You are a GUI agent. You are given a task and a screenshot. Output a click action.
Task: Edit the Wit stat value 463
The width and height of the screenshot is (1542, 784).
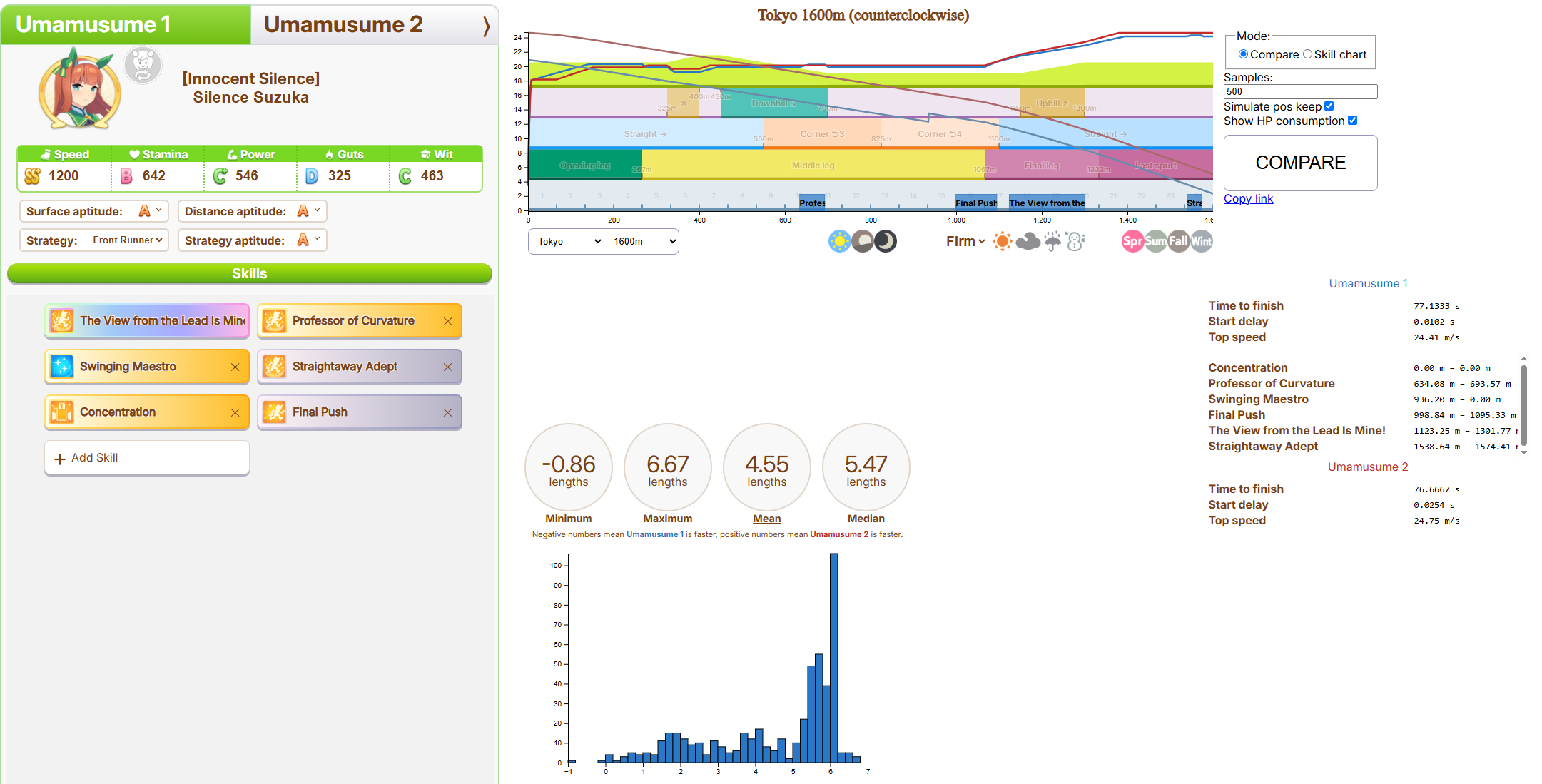click(x=432, y=176)
